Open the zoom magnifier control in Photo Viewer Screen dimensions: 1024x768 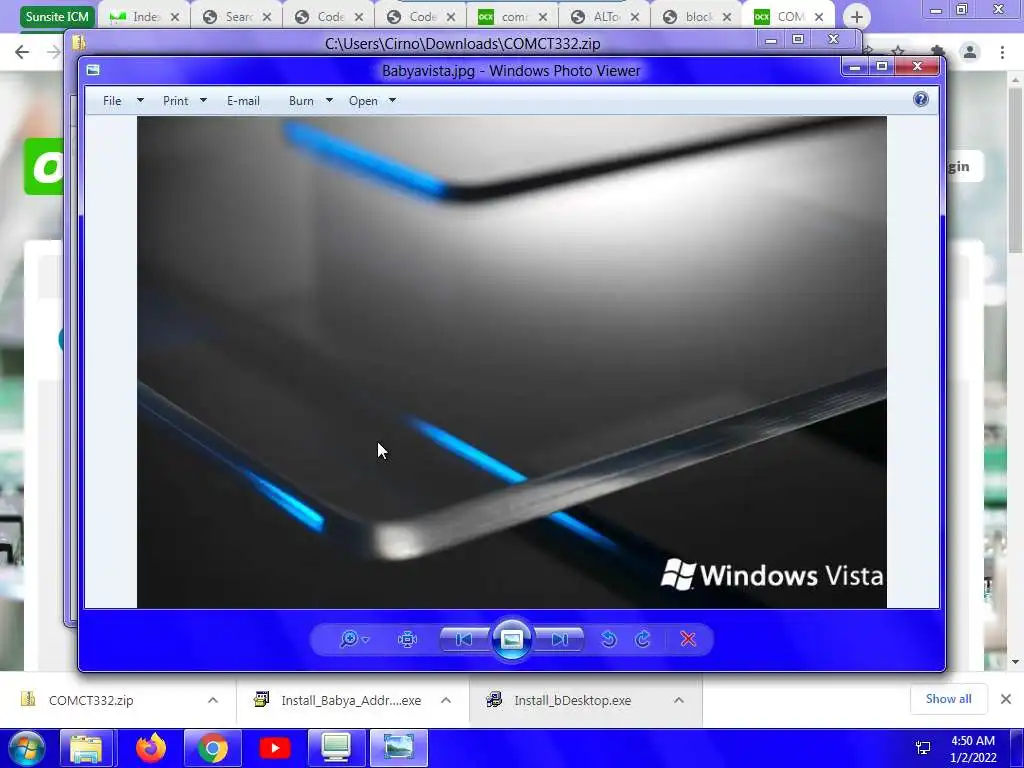(349, 639)
